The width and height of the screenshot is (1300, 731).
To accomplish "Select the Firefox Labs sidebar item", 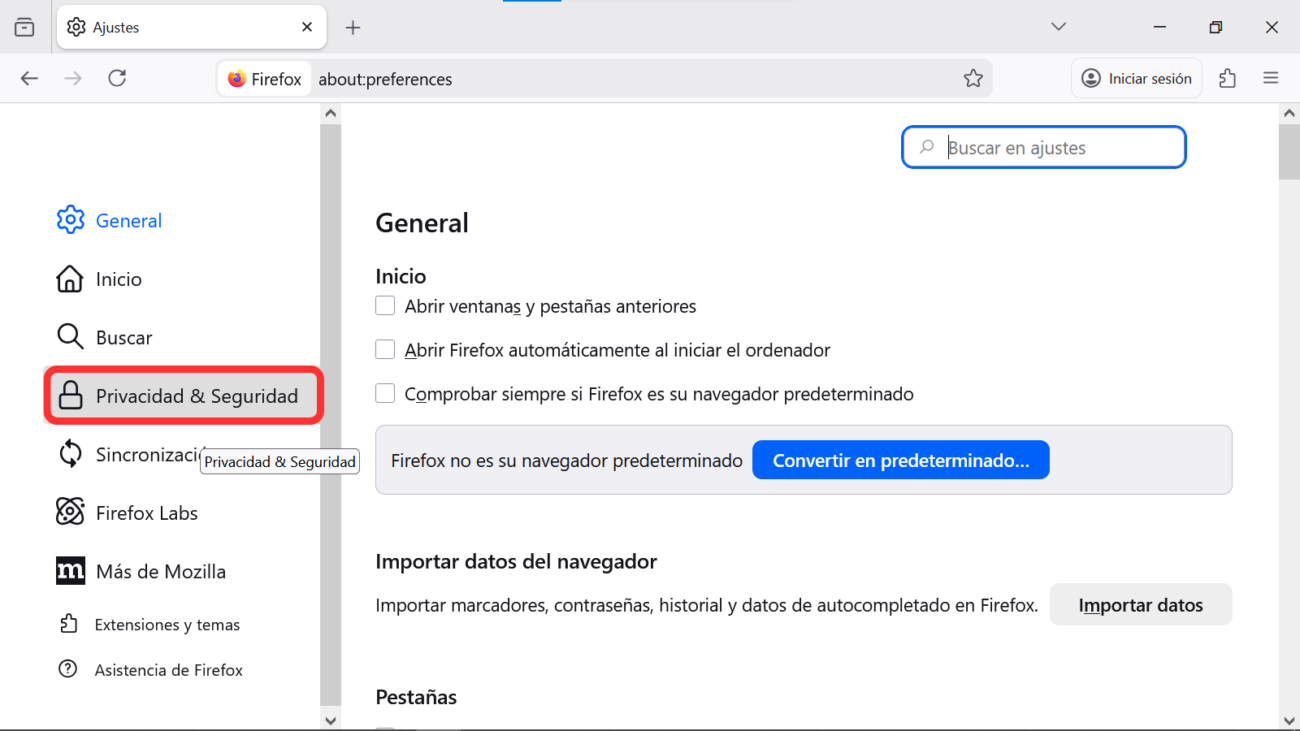I will pyautogui.click(x=146, y=513).
